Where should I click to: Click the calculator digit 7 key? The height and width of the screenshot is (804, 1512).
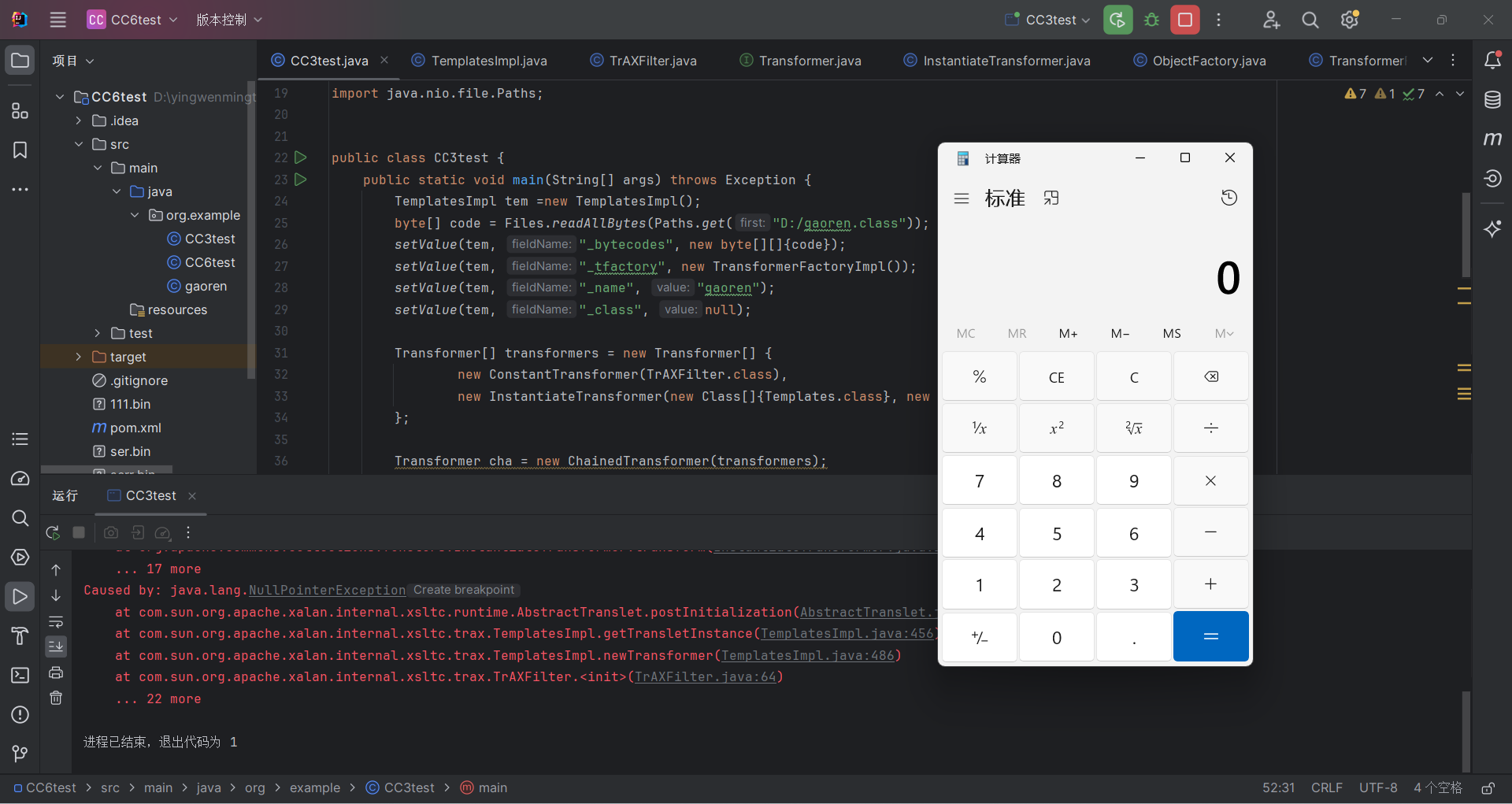[980, 481]
